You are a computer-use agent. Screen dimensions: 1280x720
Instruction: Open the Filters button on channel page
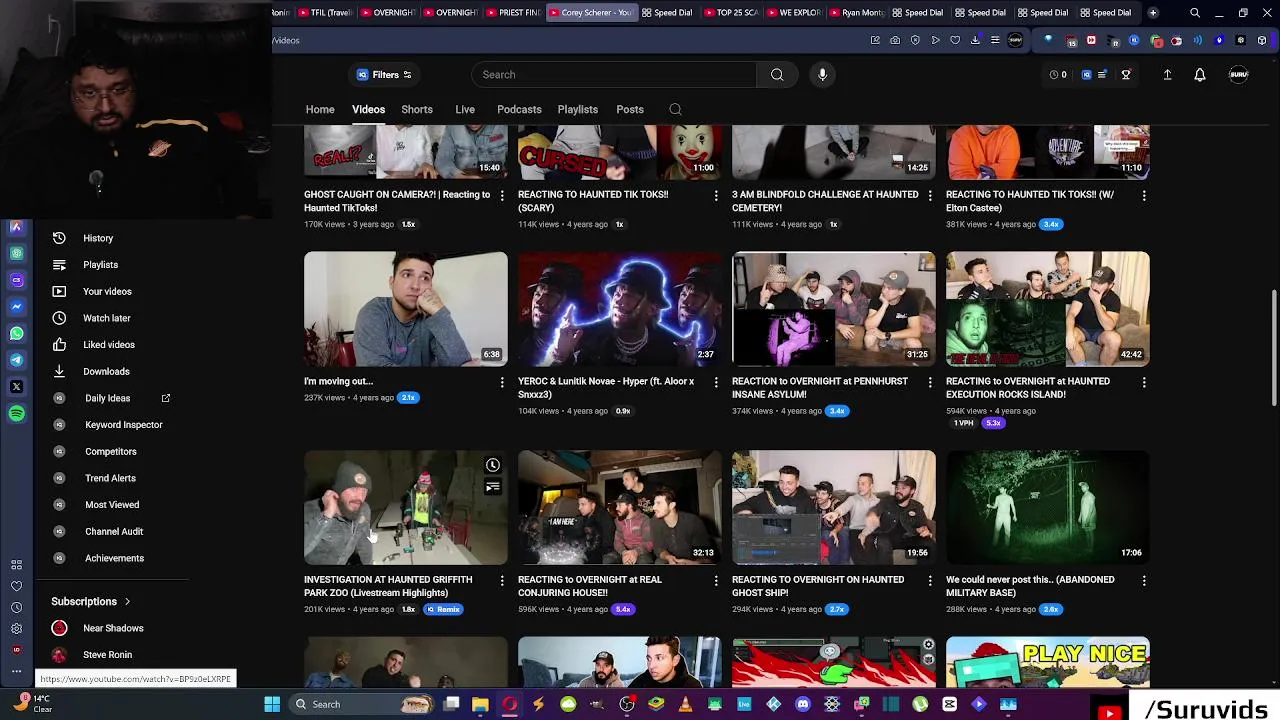[x=384, y=75]
